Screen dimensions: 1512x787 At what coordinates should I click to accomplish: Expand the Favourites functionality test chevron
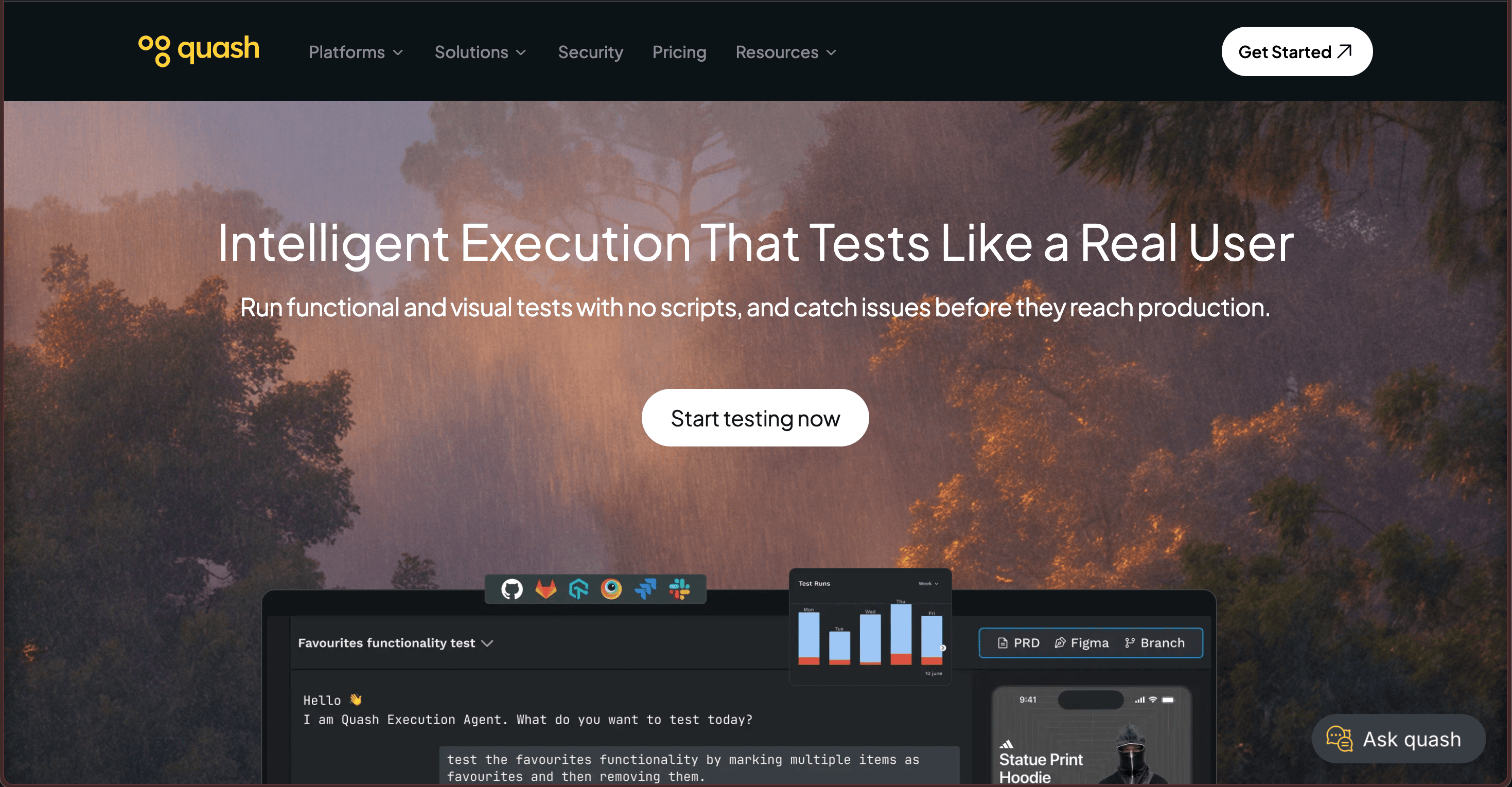point(487,643)
